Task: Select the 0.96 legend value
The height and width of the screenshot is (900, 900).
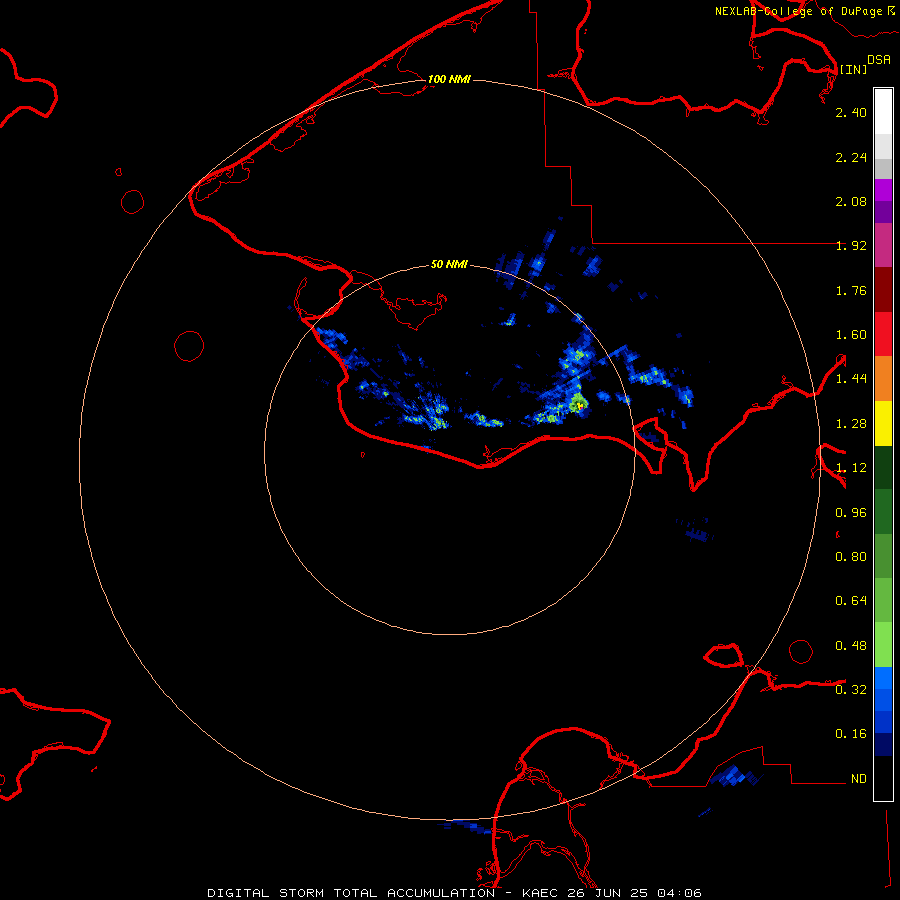Action: pyautogui.click(x=851, y=513)
